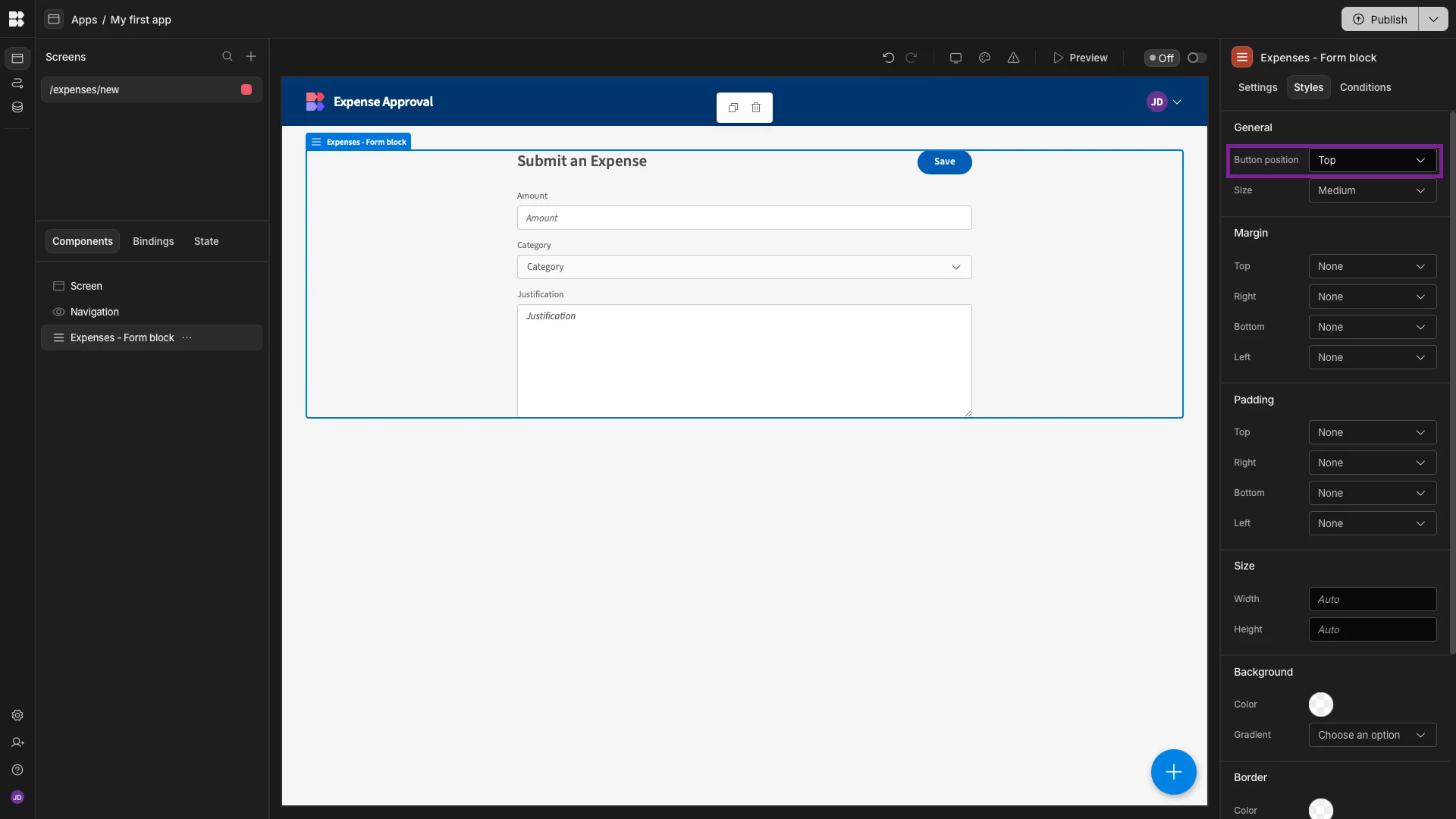Image resolution: width=1456 pixels, height=819 pixels.
Task: Expand the Gradient option dropdown
Action: coord(1372,735)
